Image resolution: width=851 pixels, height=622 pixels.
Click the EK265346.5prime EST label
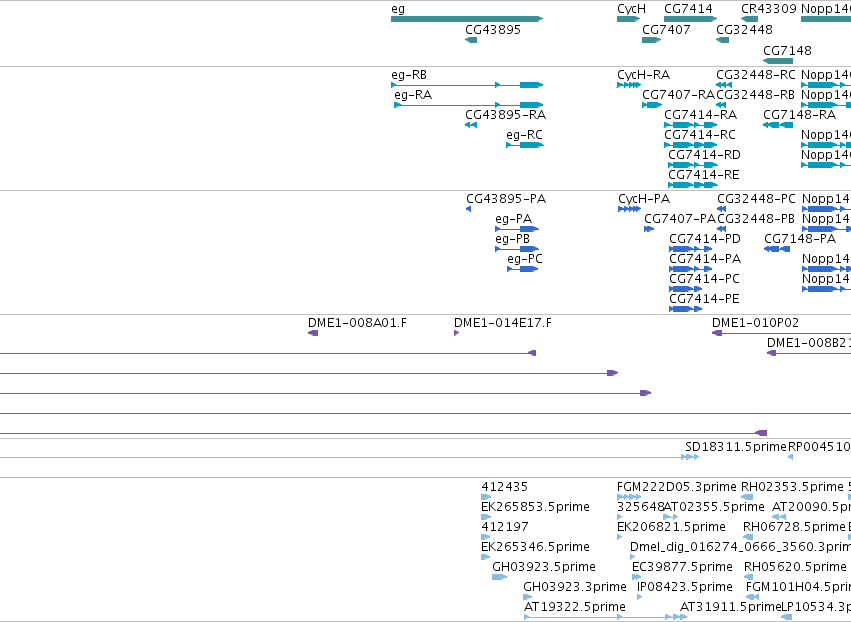pyautogui.click(x=535, y=547)
